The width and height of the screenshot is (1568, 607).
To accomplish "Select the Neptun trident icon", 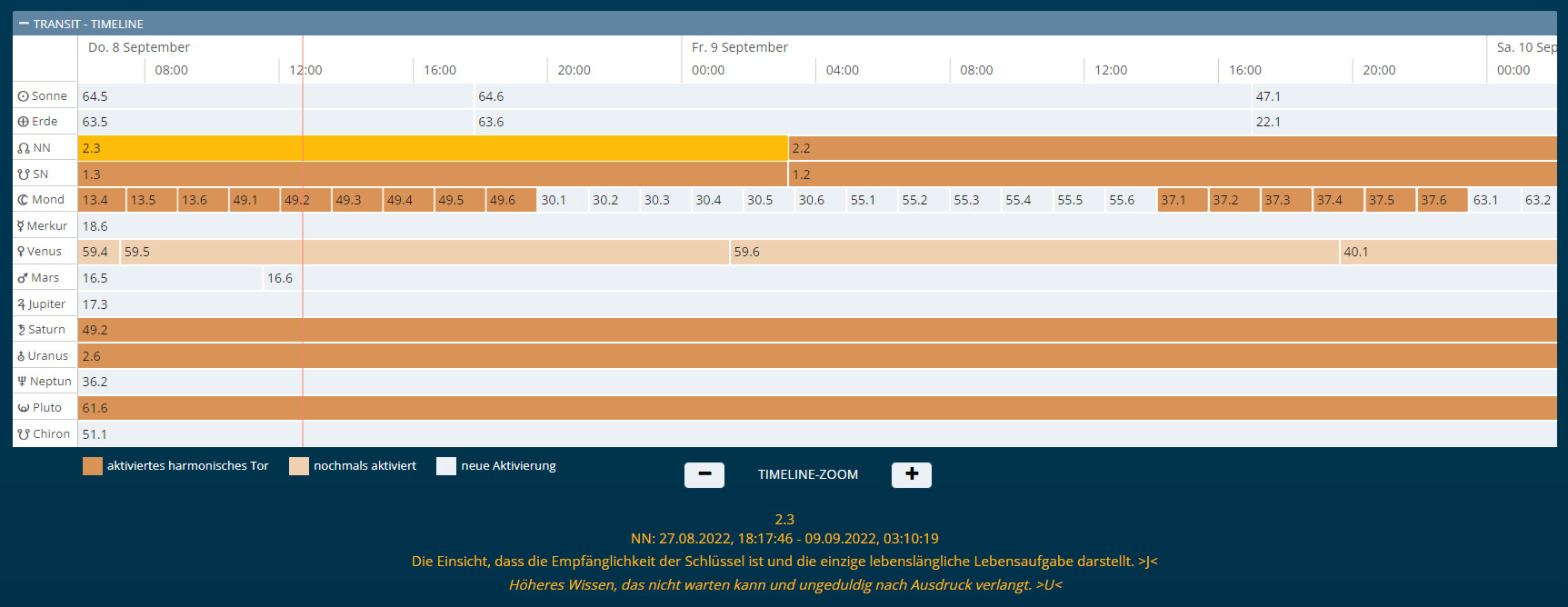I will point(22,382).
